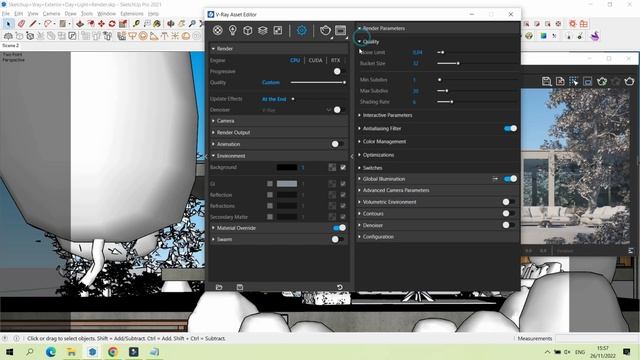Open the Frame Buffer window icon in Asset Editor
The width and height of the screenshot is (640, 360).
coord(340,30)
